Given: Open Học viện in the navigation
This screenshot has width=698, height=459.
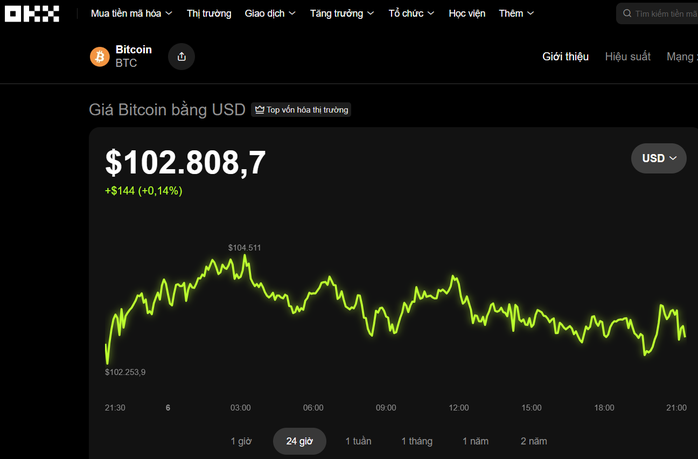Looking at the screenshot, I should (x=467, y=14).
